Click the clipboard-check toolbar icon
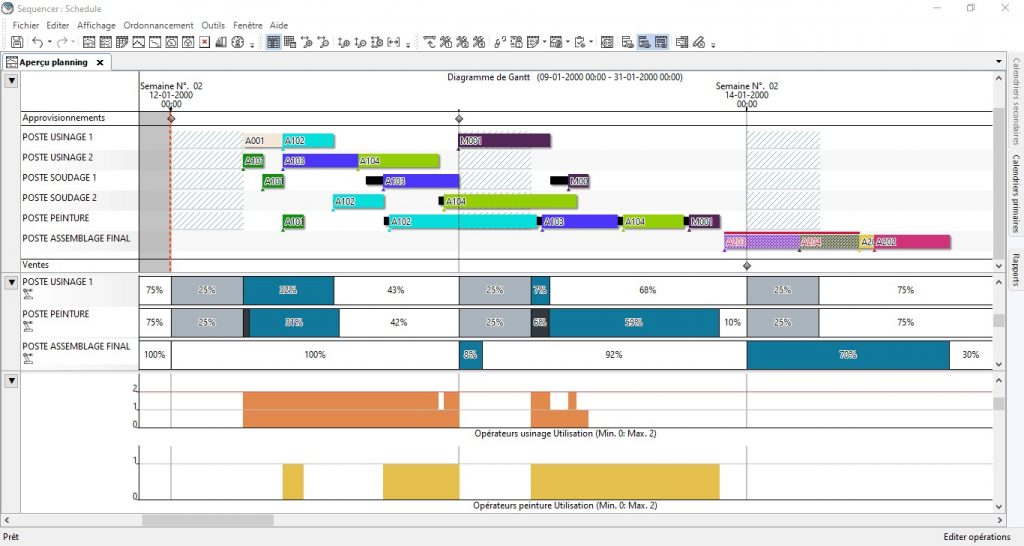 579,42
